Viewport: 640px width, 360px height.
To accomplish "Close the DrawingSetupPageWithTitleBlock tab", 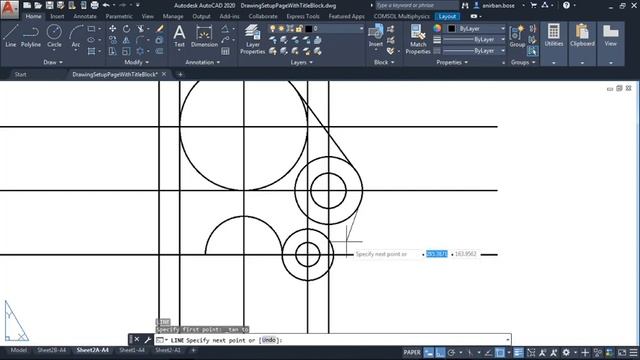I will 164,74.
